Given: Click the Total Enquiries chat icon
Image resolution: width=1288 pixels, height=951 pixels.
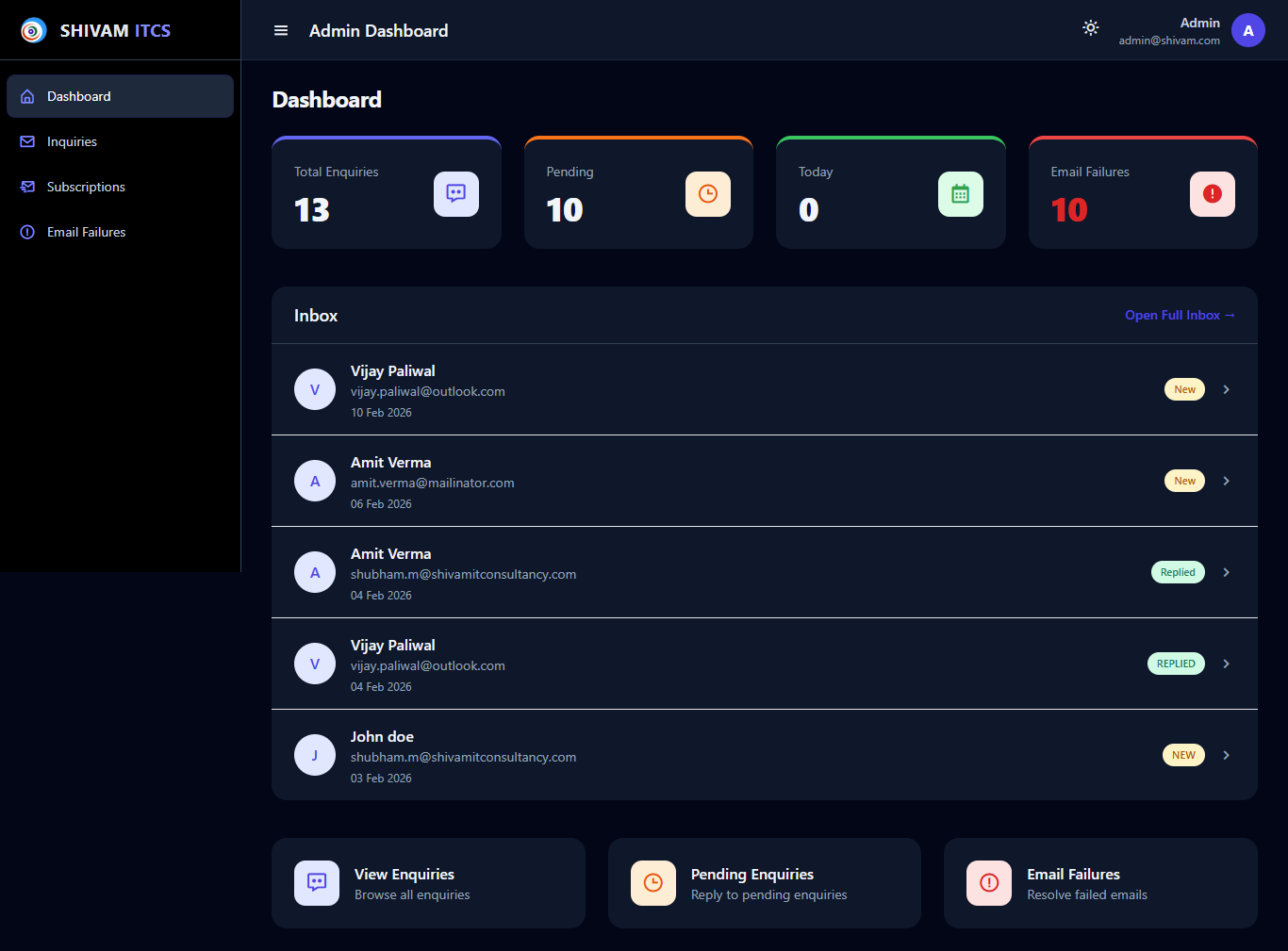Looking at the screenshot, I should coord(455,194).
